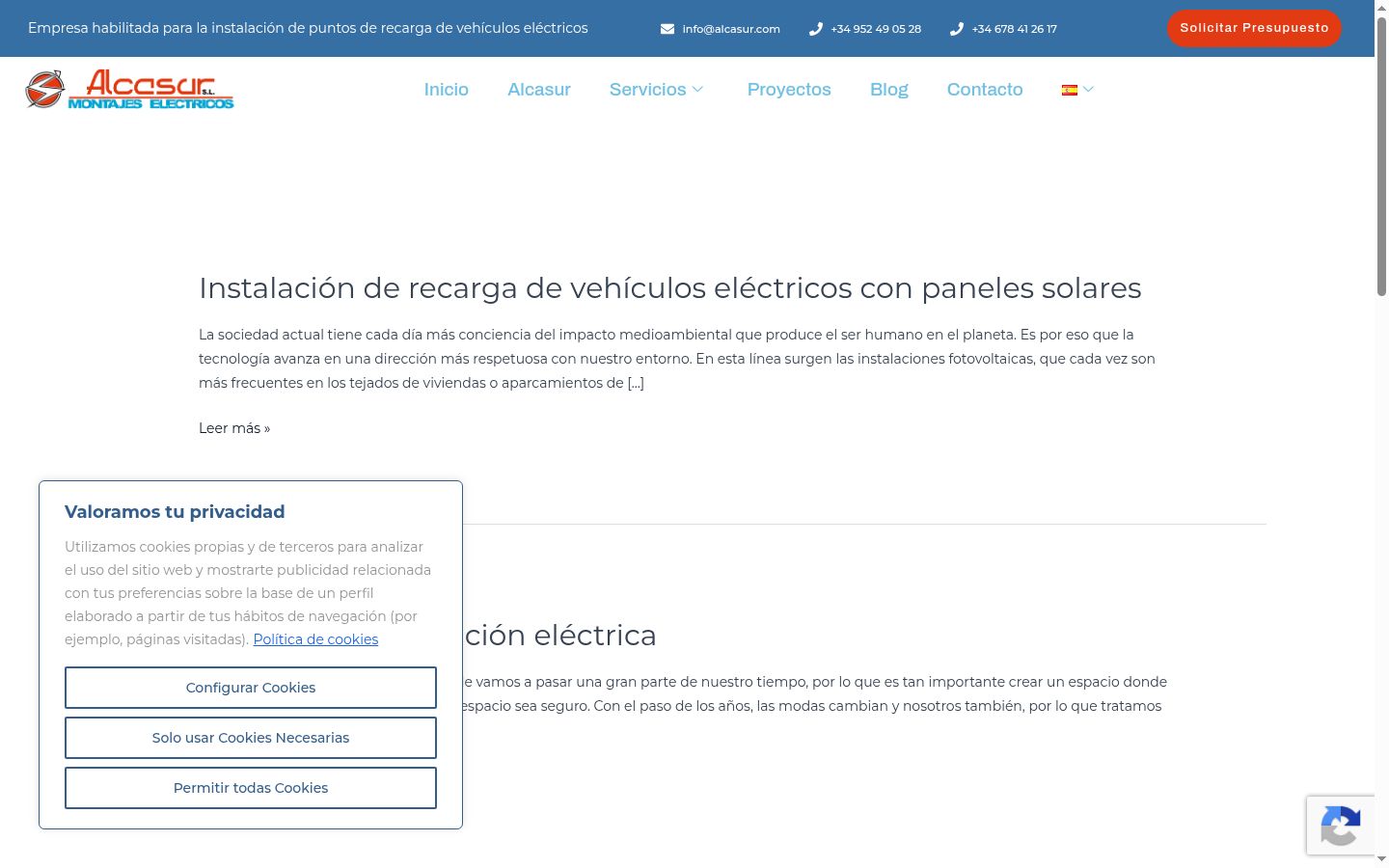Open the Política de cookies link
The height and width of the screenshot is (868, 1389).
315,639
